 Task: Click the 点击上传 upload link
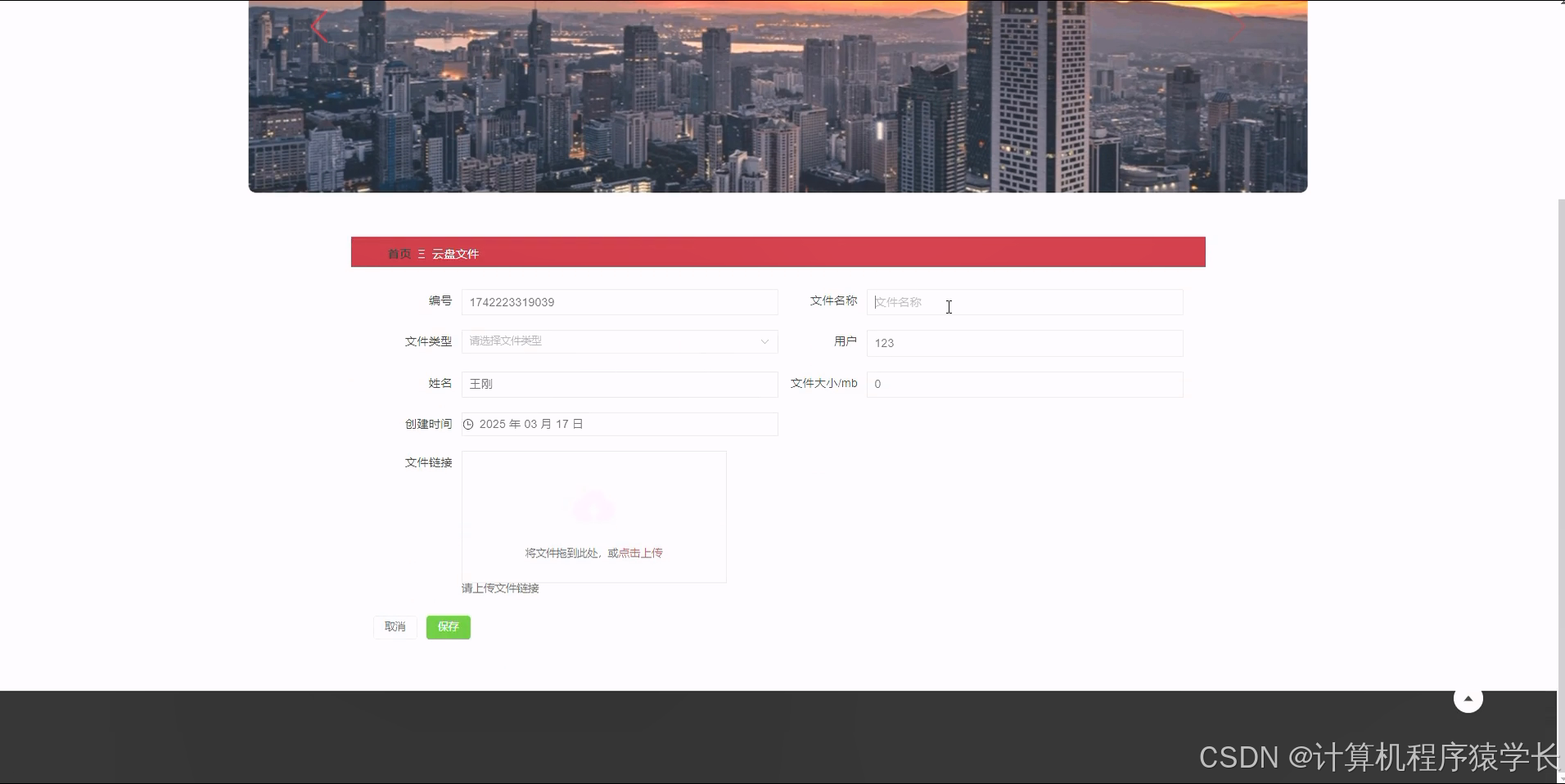642,552
